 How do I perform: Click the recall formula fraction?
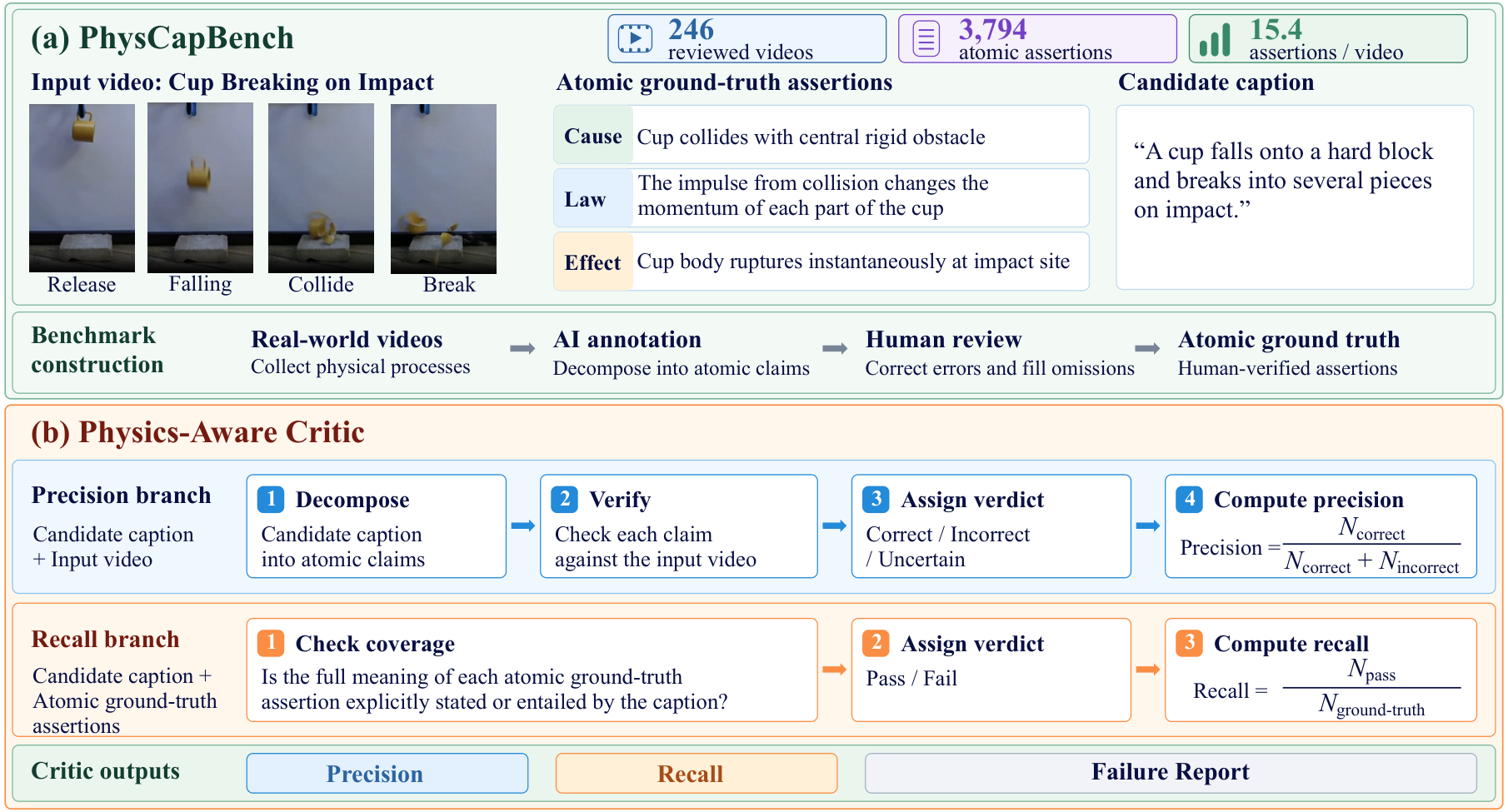point(1371,688)
